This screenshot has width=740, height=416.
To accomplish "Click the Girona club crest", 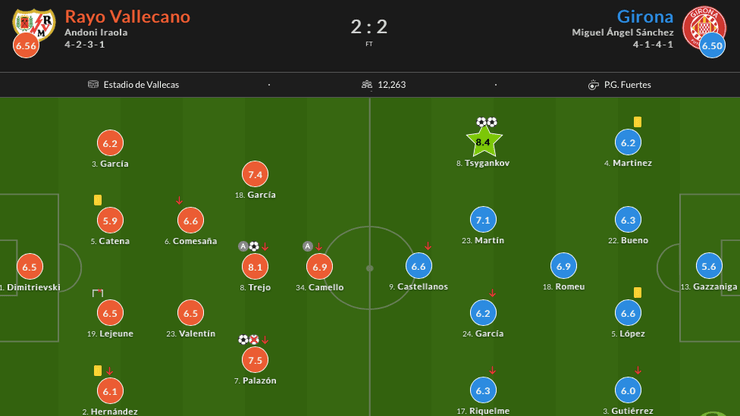I will tap(703, 23).
